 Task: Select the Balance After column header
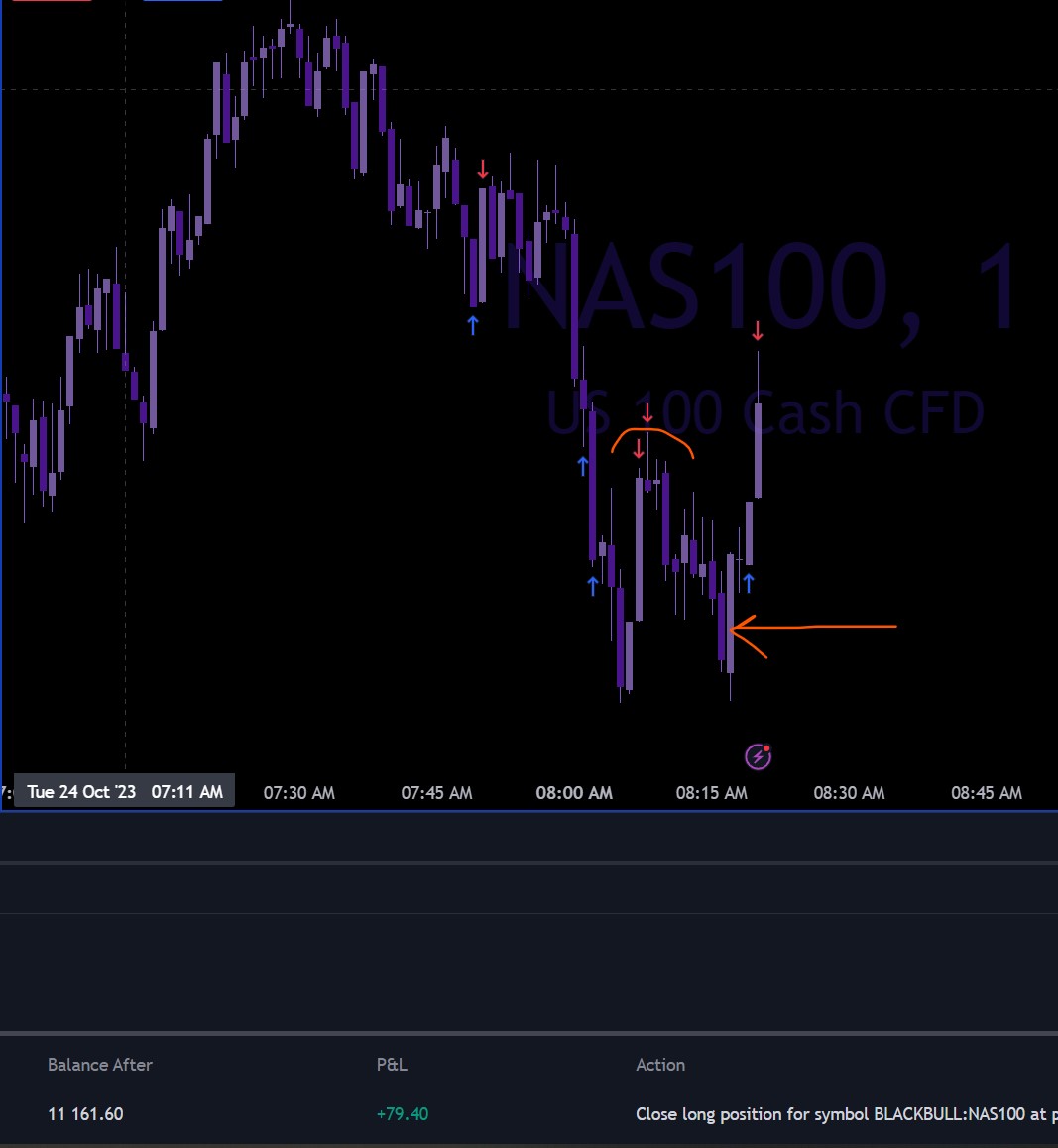click(99, 1065)
